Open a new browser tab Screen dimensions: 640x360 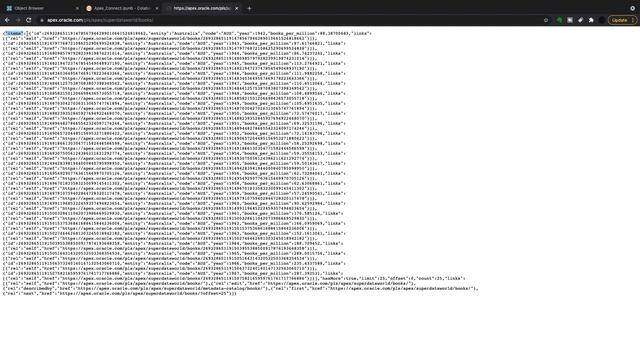pyautogui.click(x=249, y=8)
